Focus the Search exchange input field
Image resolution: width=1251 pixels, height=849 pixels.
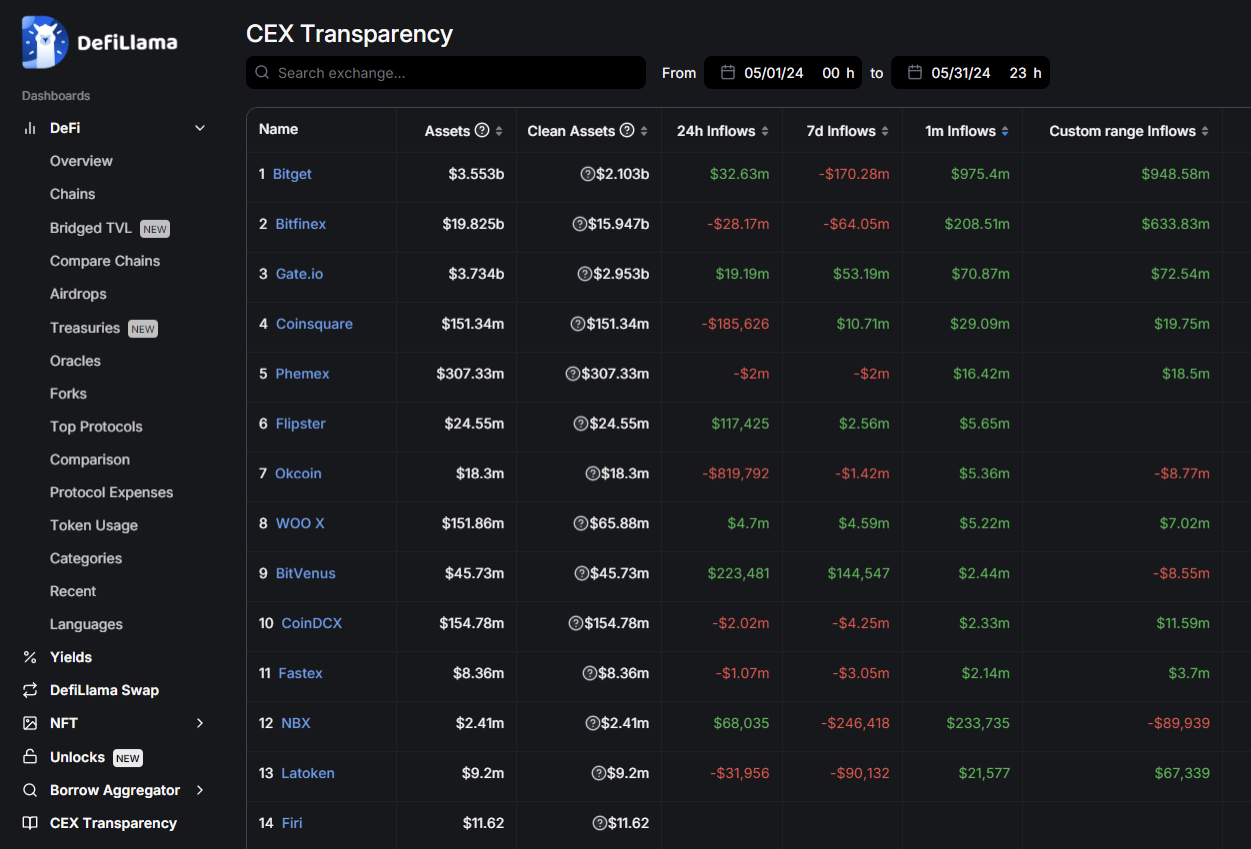[446, 73]
